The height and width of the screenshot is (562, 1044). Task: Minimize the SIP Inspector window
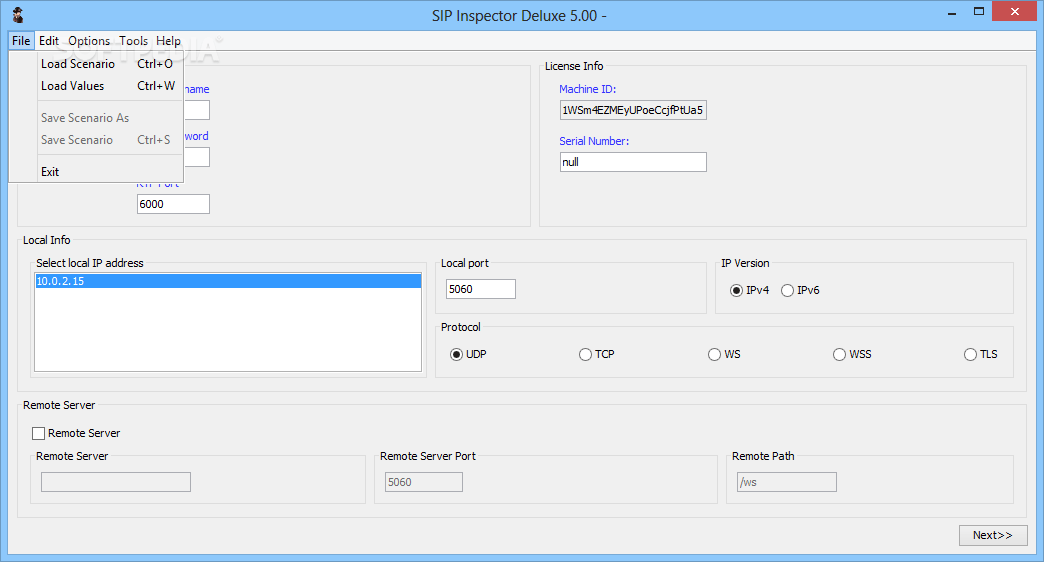pyautogui.click(x=952, y=12)
